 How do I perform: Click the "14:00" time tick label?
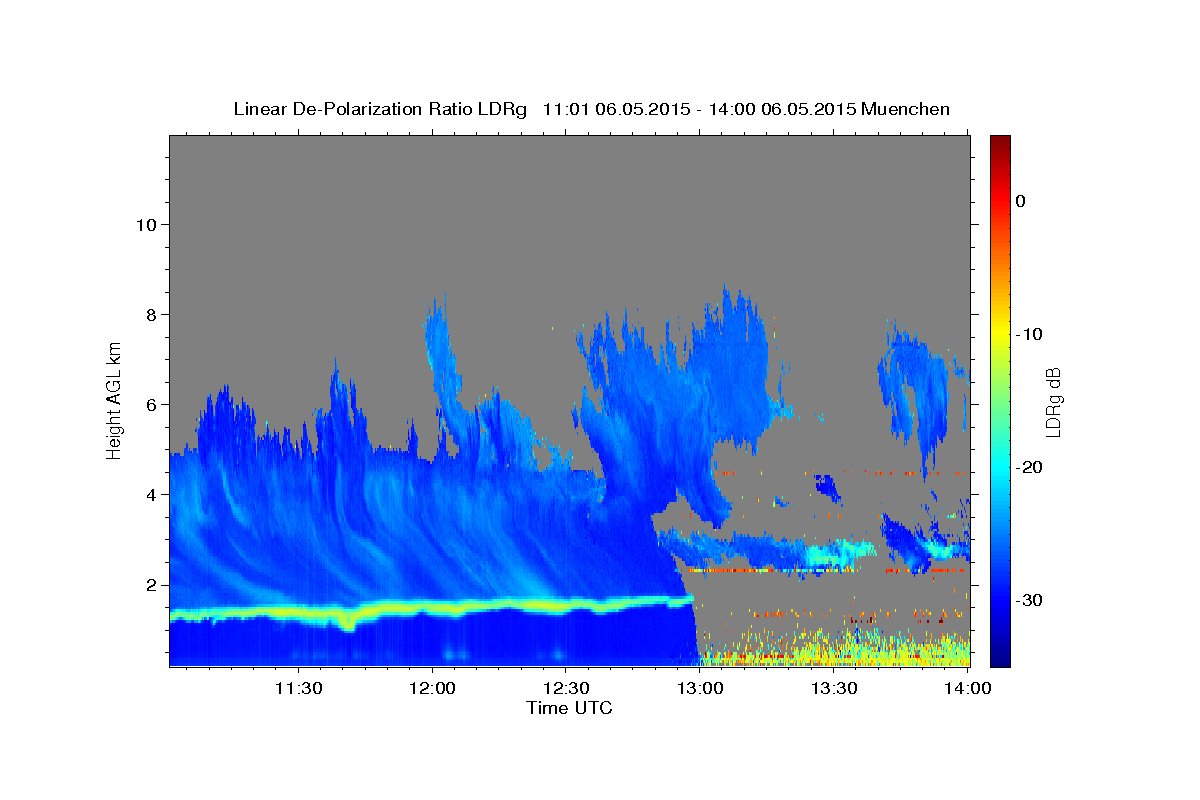tap(968, 688)
